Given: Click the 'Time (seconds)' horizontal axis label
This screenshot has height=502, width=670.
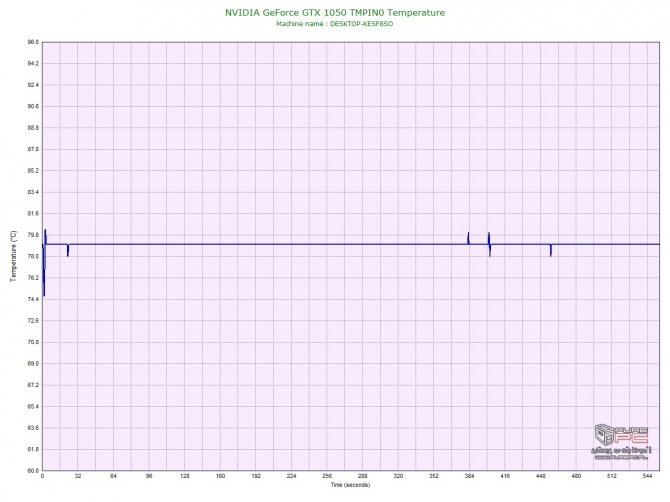Looking at the screenshot, I should pos(350,485).
